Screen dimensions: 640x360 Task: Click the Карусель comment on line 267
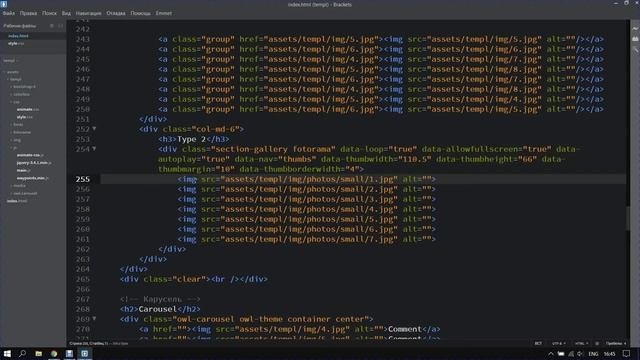tap(160, 299)
